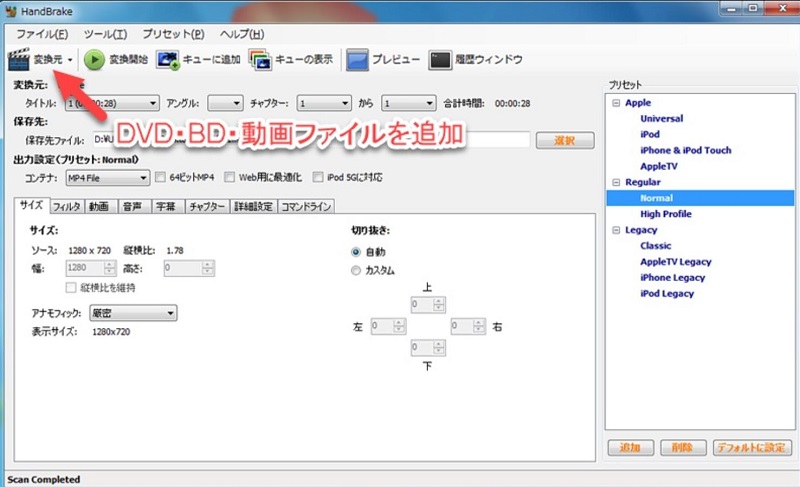
Task: Click the Remove (削除) preset button
Action: pyautogui.click(x=683, y=448)
